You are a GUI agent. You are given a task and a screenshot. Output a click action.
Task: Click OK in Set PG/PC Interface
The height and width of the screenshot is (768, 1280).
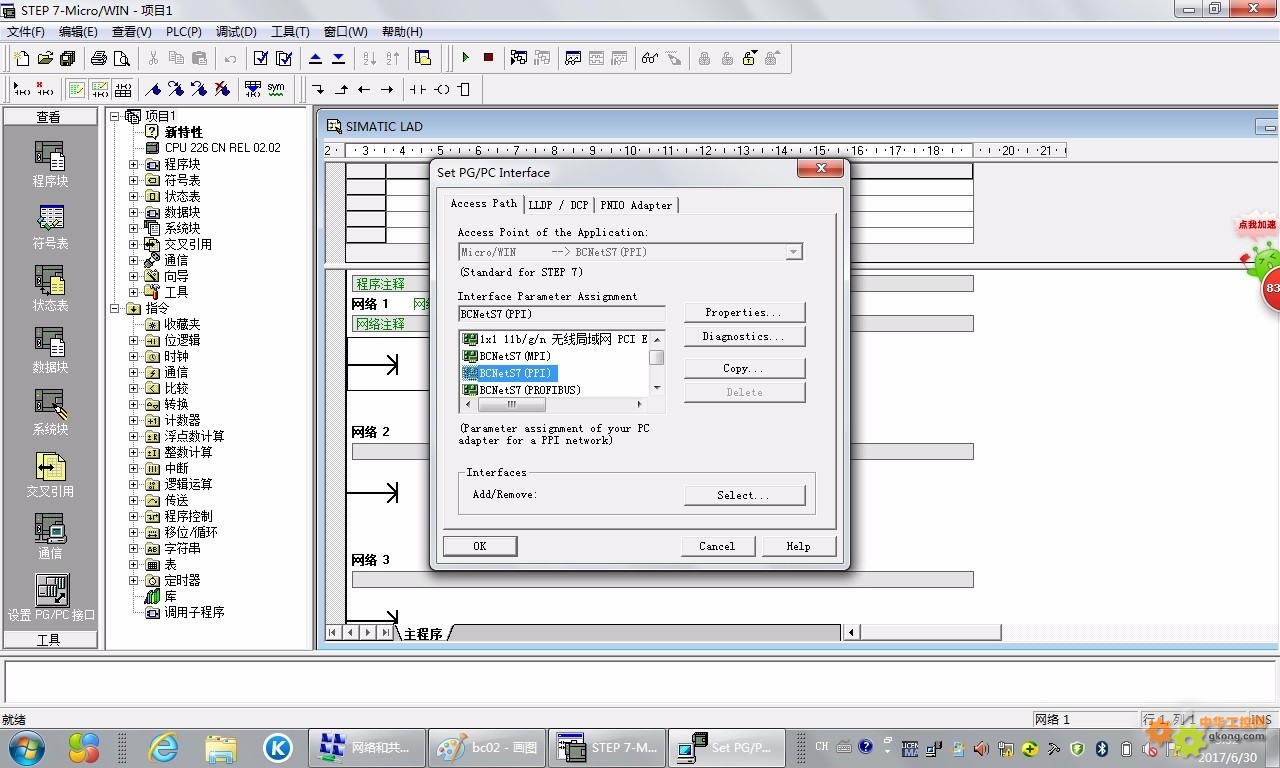tap(480, 546)
